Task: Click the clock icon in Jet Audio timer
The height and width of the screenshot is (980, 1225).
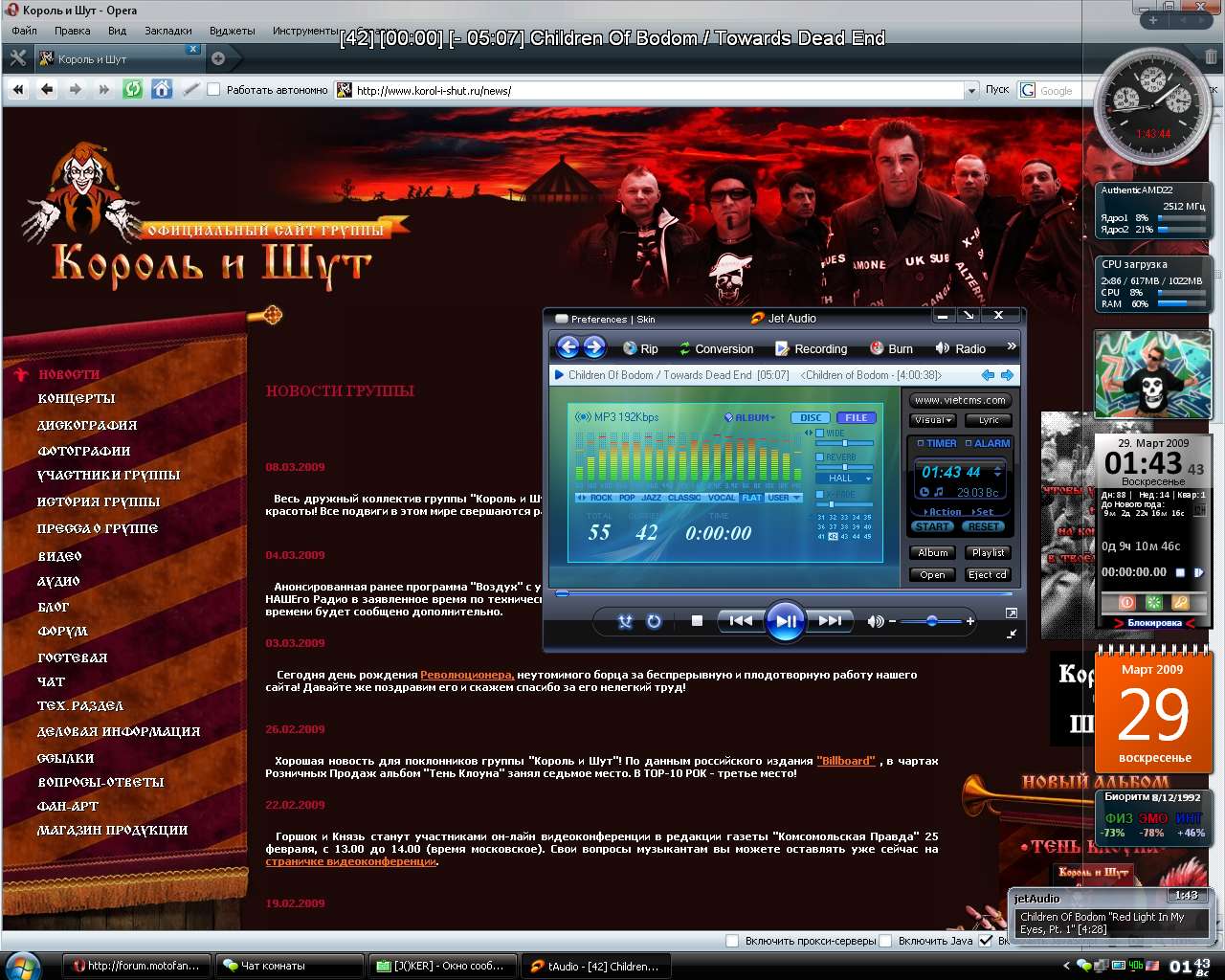Action: point(924,493)
